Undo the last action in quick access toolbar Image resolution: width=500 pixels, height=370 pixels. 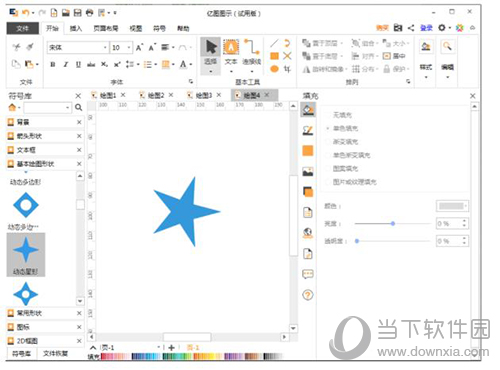point(25,13)
